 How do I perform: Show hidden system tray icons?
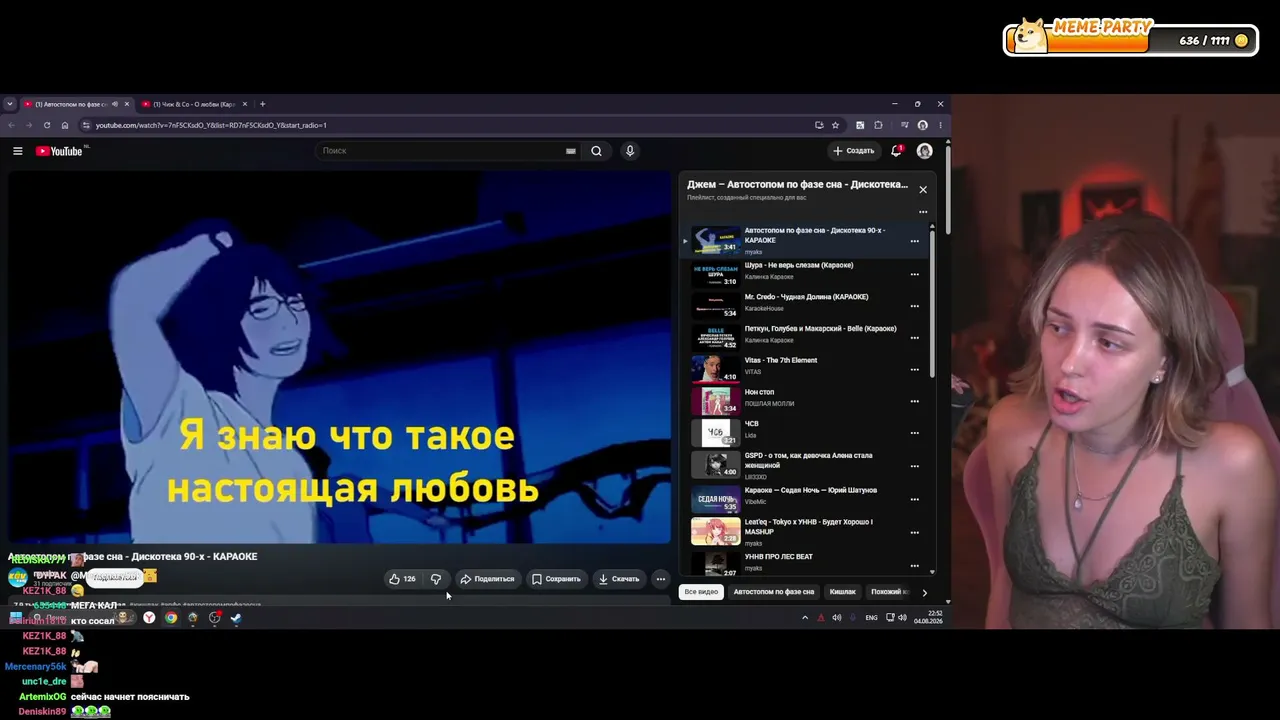tap(805, 618)
